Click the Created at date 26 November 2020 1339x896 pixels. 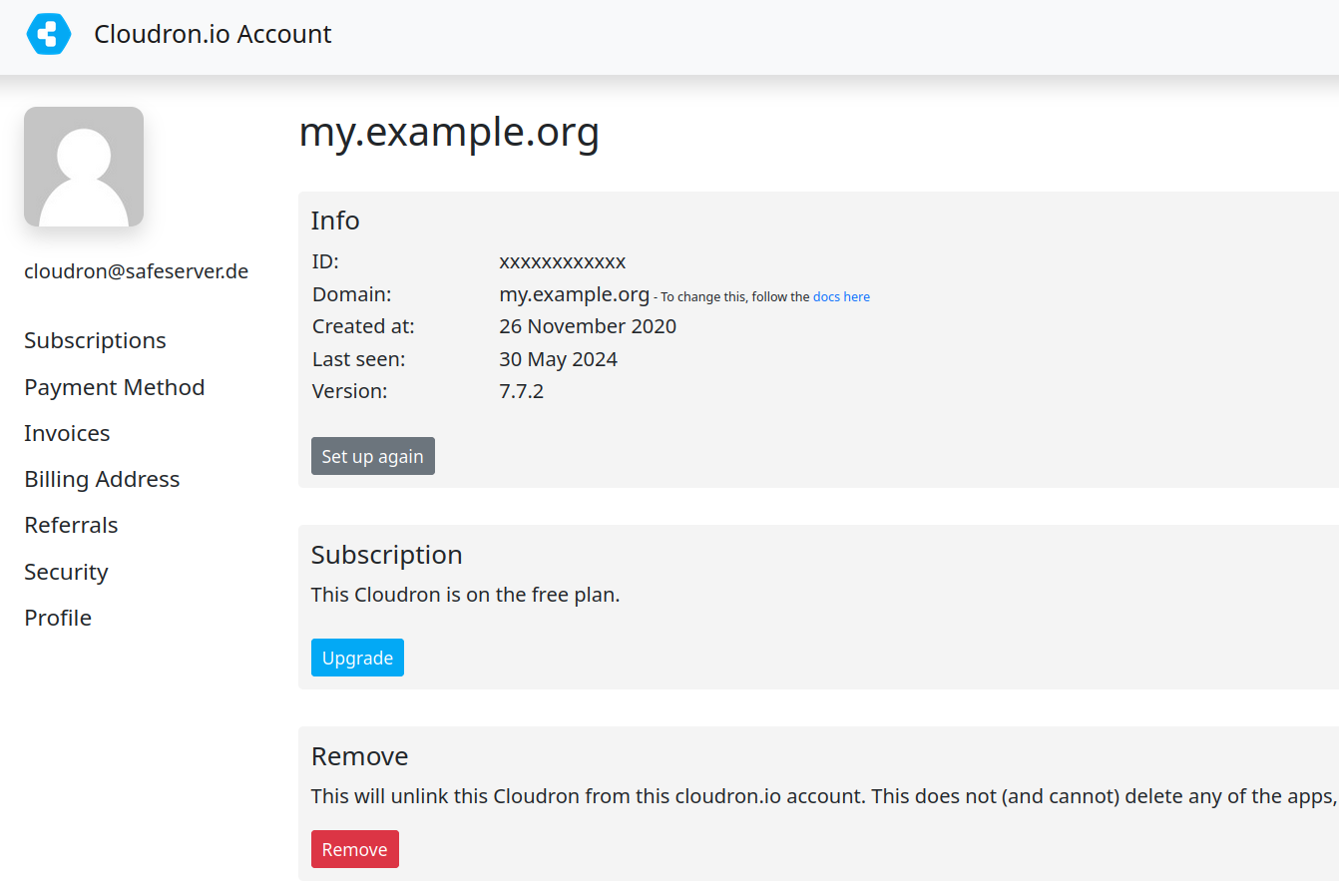point(588,326)
